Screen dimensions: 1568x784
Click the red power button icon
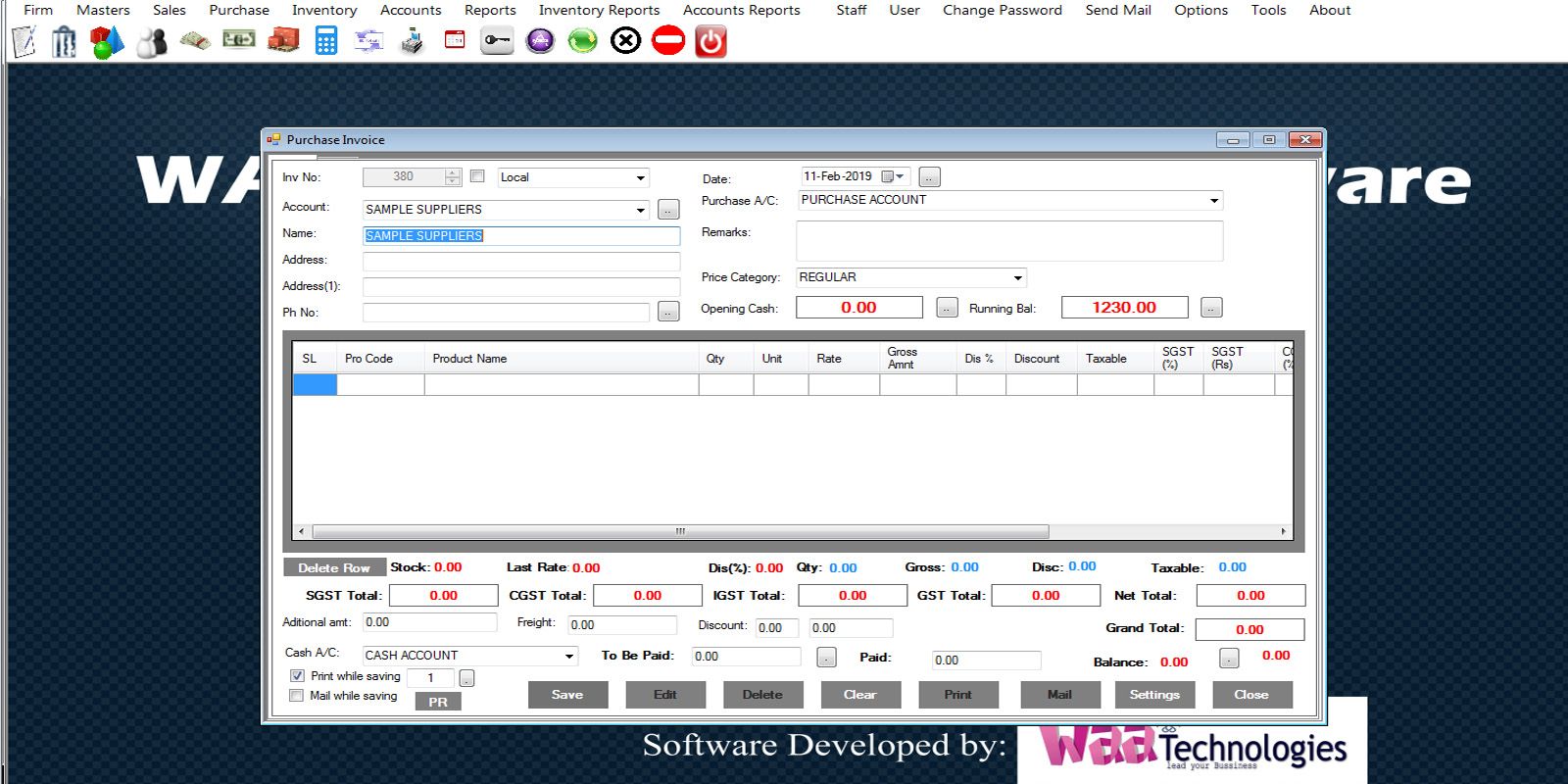pyautogui.click(x=710, y=41)
